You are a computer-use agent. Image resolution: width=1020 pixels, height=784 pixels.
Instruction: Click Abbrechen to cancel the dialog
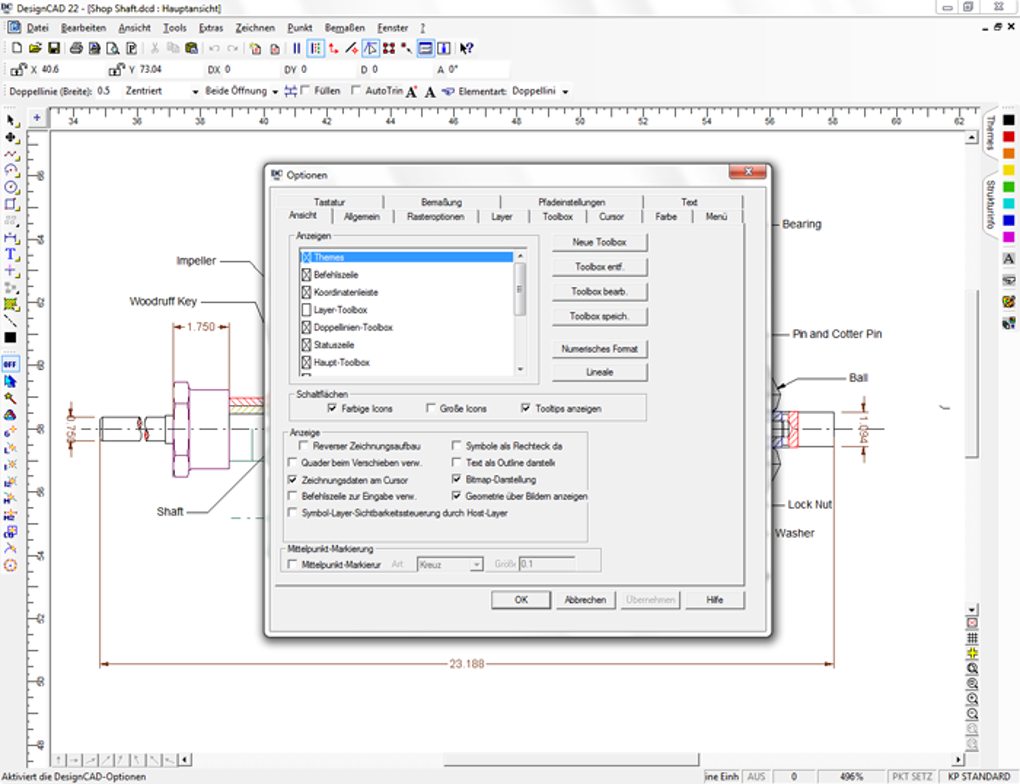[x=585, y=599]
